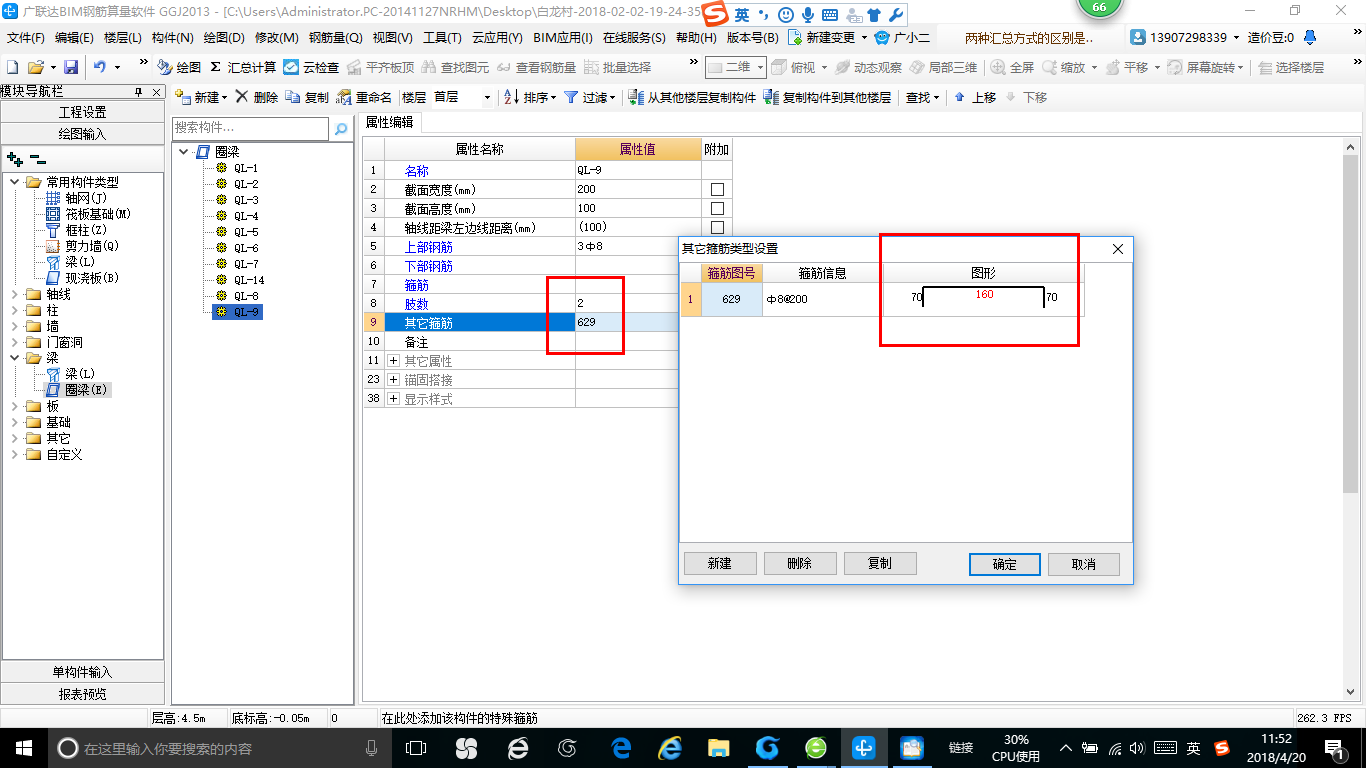Toggle 附加 checkbox for 截面高度

(x=717, y=208)
